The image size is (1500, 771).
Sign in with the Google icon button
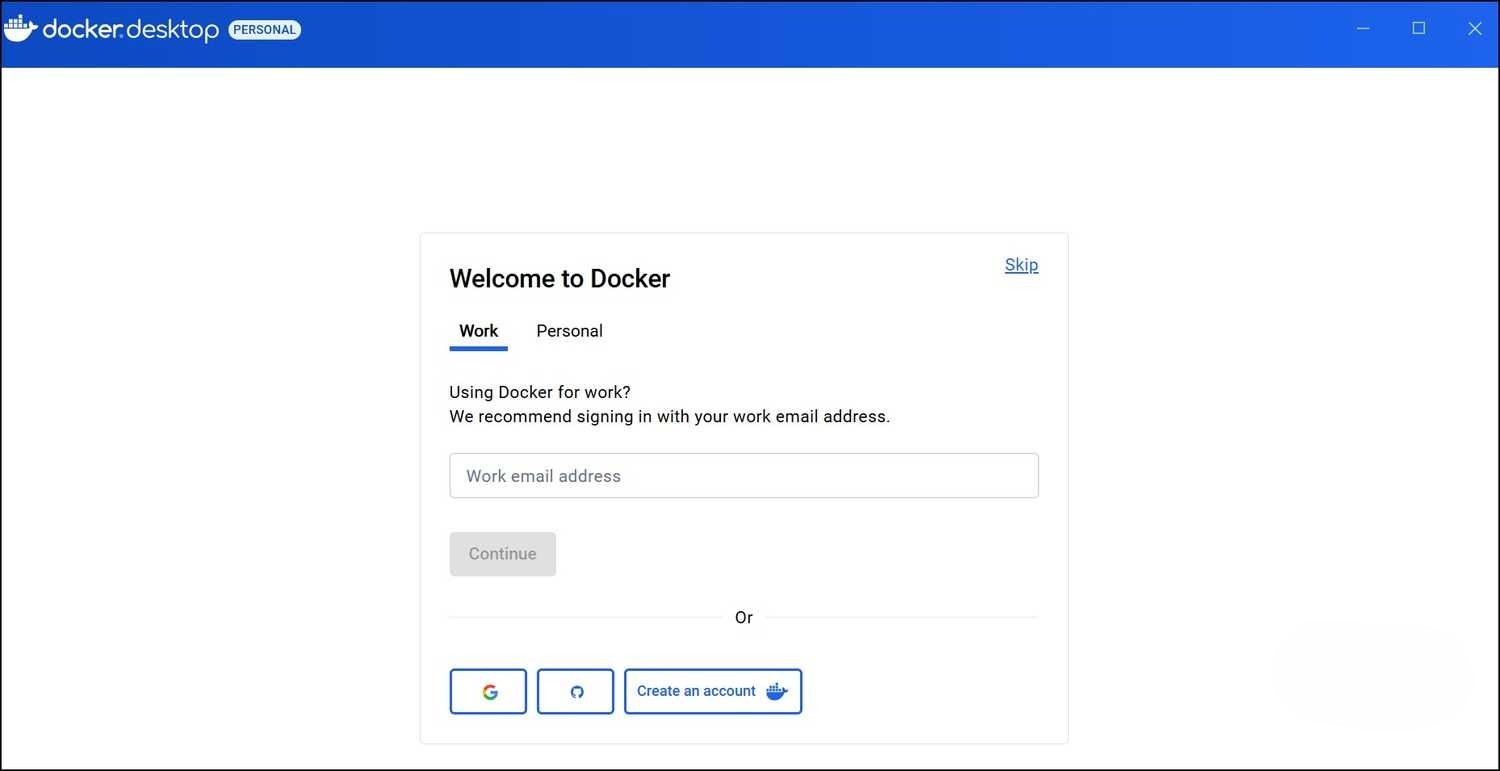pos(488,692)
